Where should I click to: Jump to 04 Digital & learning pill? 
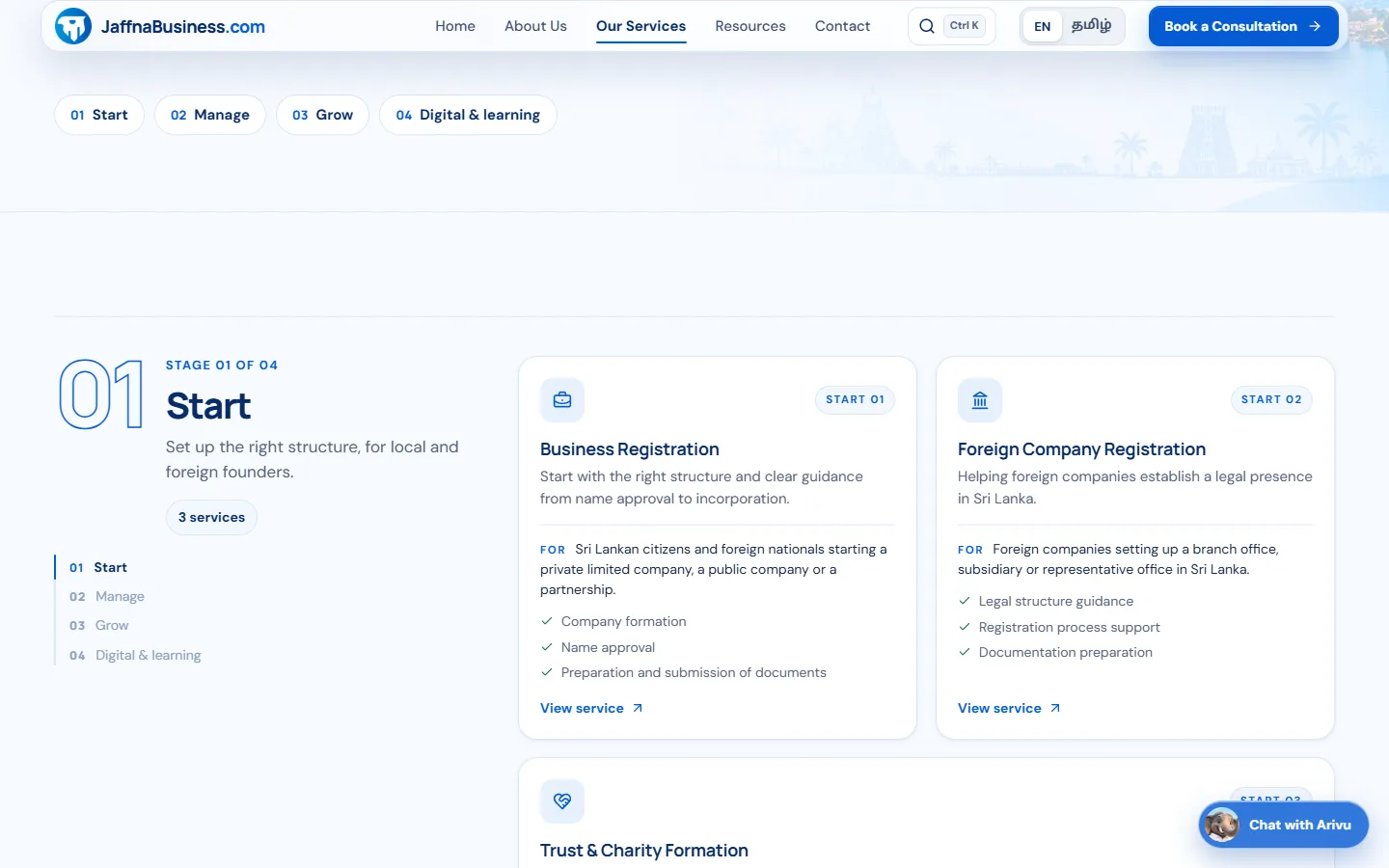click(469, 115)
